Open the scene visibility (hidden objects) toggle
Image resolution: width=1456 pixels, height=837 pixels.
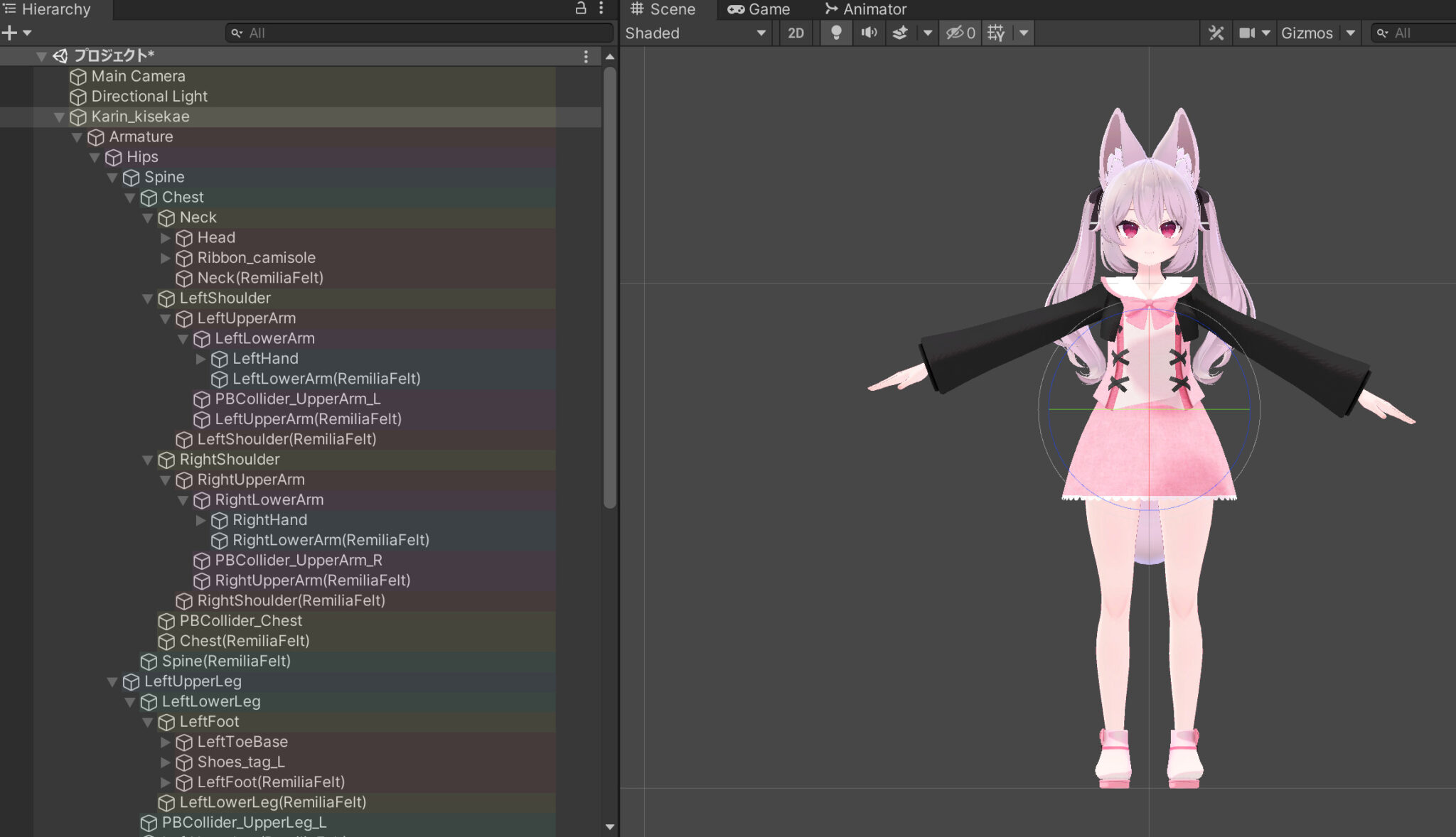point(955,33)
